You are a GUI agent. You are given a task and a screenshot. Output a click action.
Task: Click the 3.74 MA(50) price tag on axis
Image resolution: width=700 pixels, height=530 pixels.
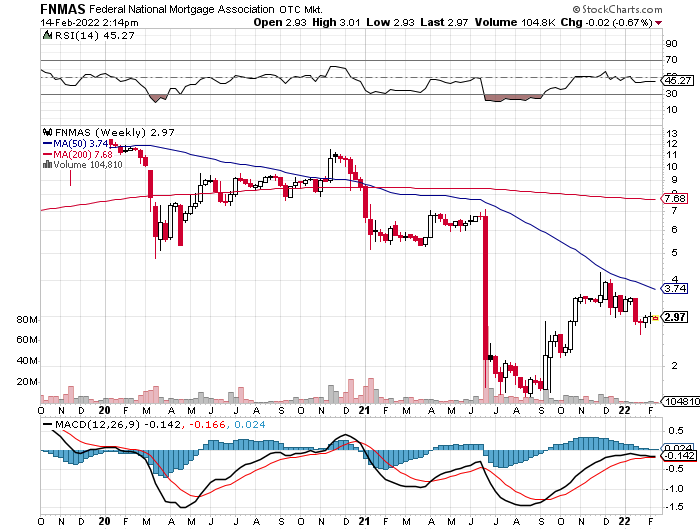pyautogui.click(x=674, y=288)
